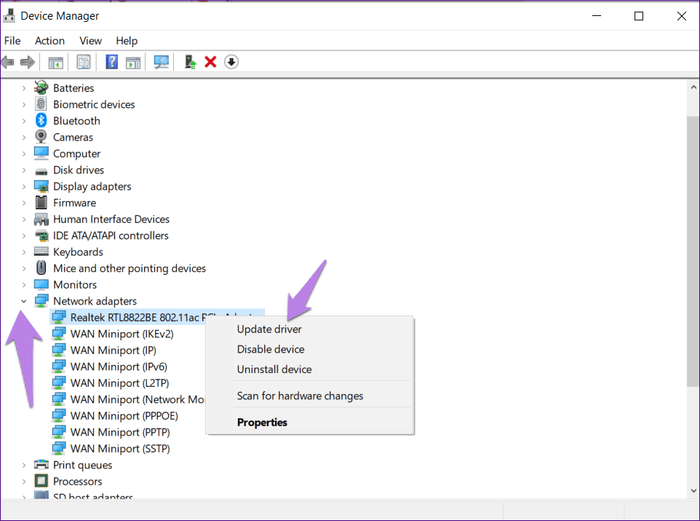The height and width of the screenshot is (521, 700).
Task: Expand the Print queues node
Action: coord(24,465)
